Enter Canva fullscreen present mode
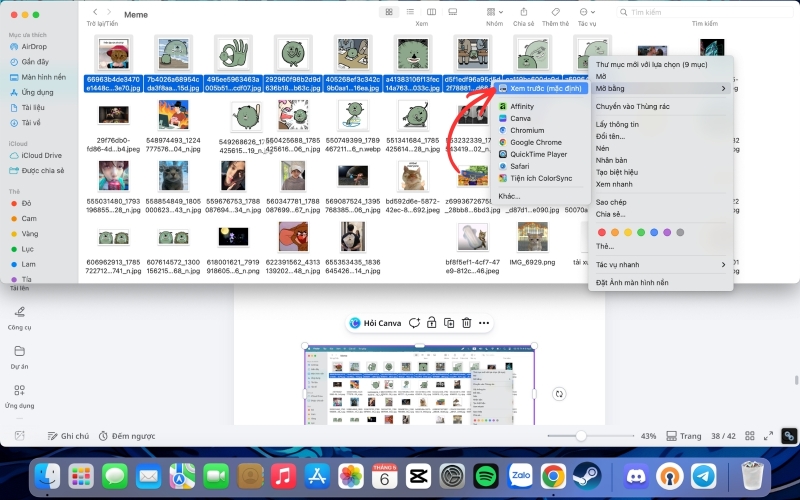800x500 pixels. point(768,436)
